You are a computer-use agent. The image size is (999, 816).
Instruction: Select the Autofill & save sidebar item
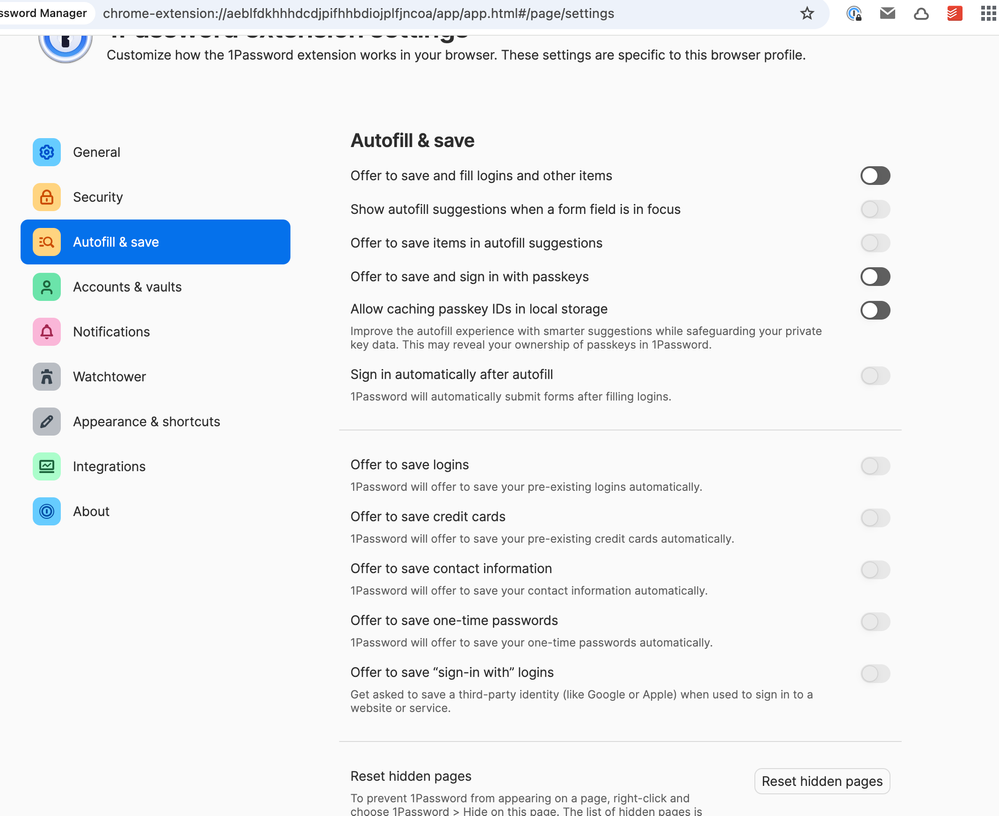(155, 242)
